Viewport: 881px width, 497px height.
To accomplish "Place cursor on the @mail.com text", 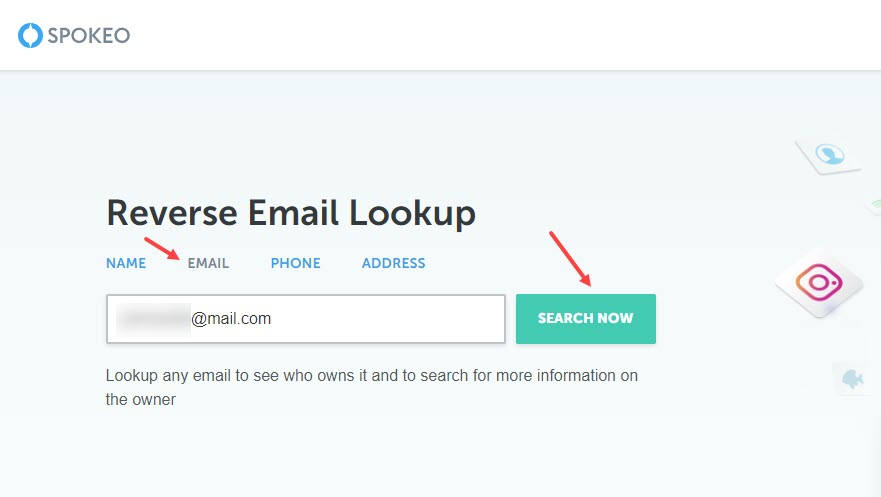I will click(x=231, y=319).
